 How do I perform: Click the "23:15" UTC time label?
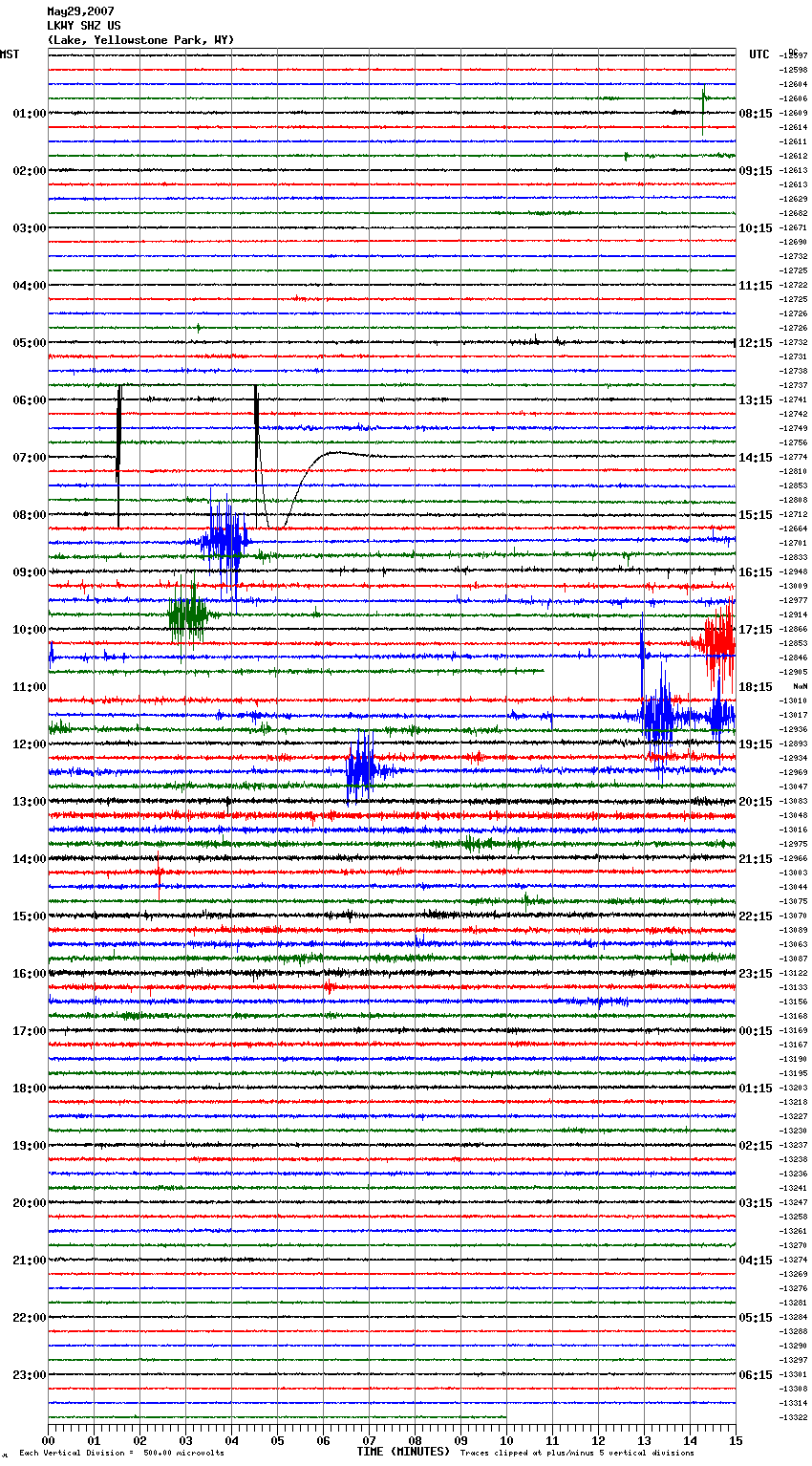pyautogui.click(x=756, y=974)
